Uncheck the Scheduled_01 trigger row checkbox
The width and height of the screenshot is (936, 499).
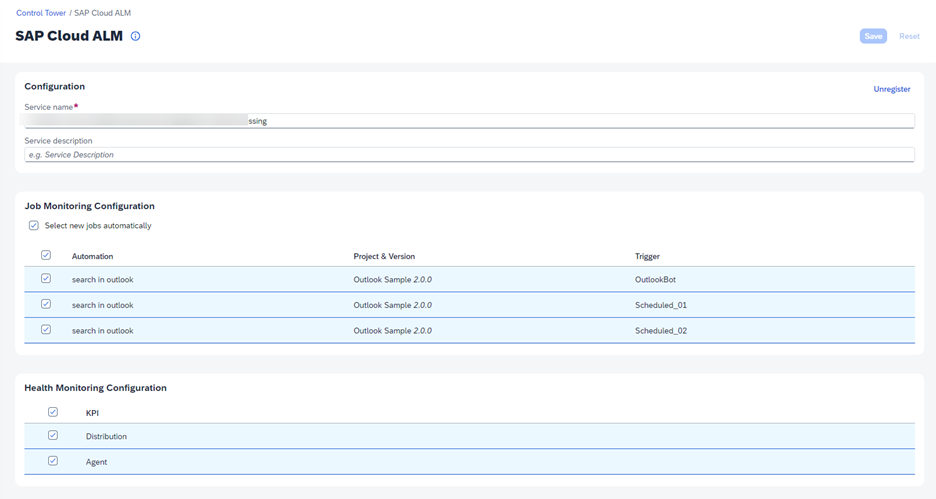coord(46,304)
